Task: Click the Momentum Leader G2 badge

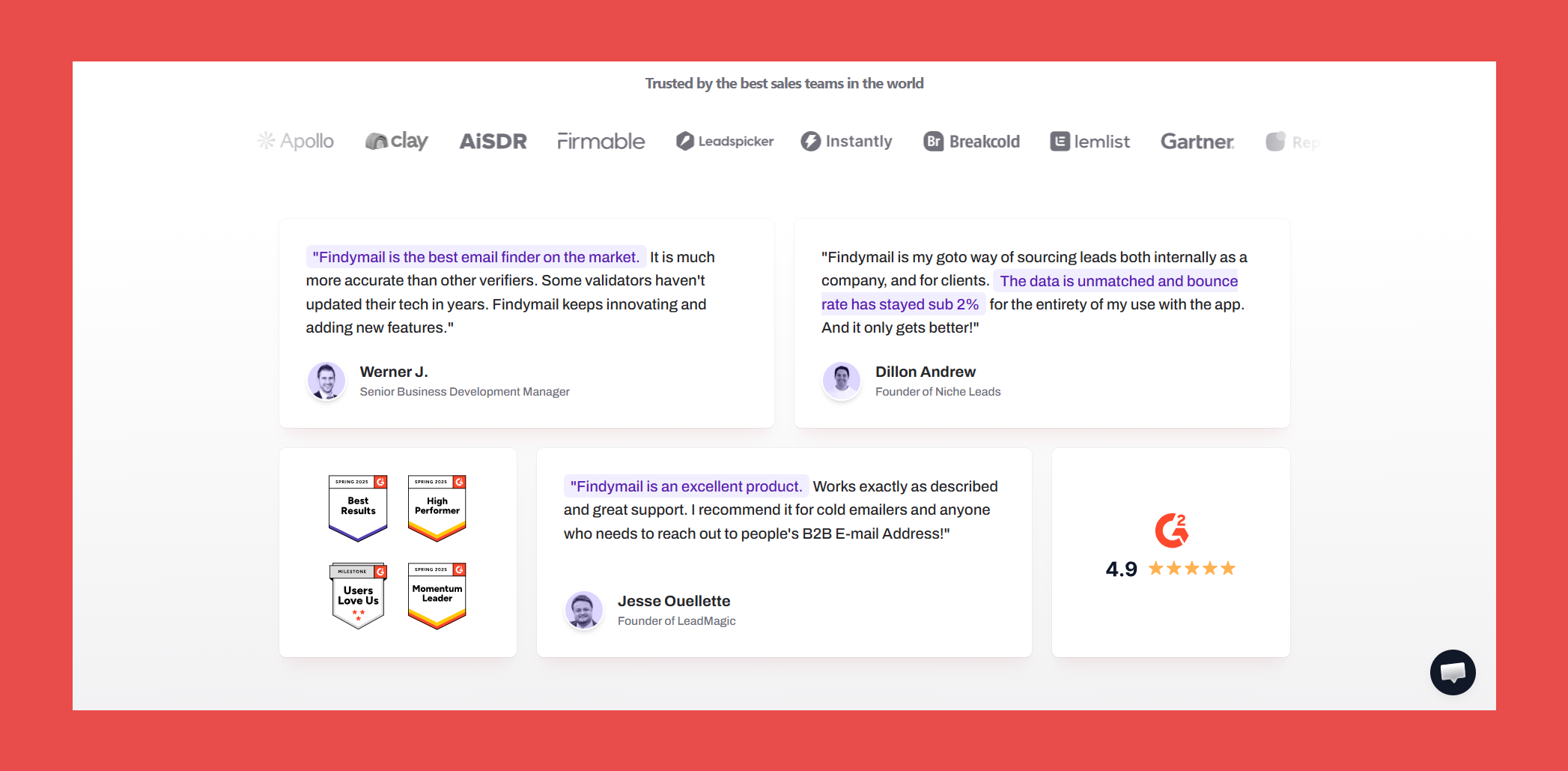Action: coord(437,596)
